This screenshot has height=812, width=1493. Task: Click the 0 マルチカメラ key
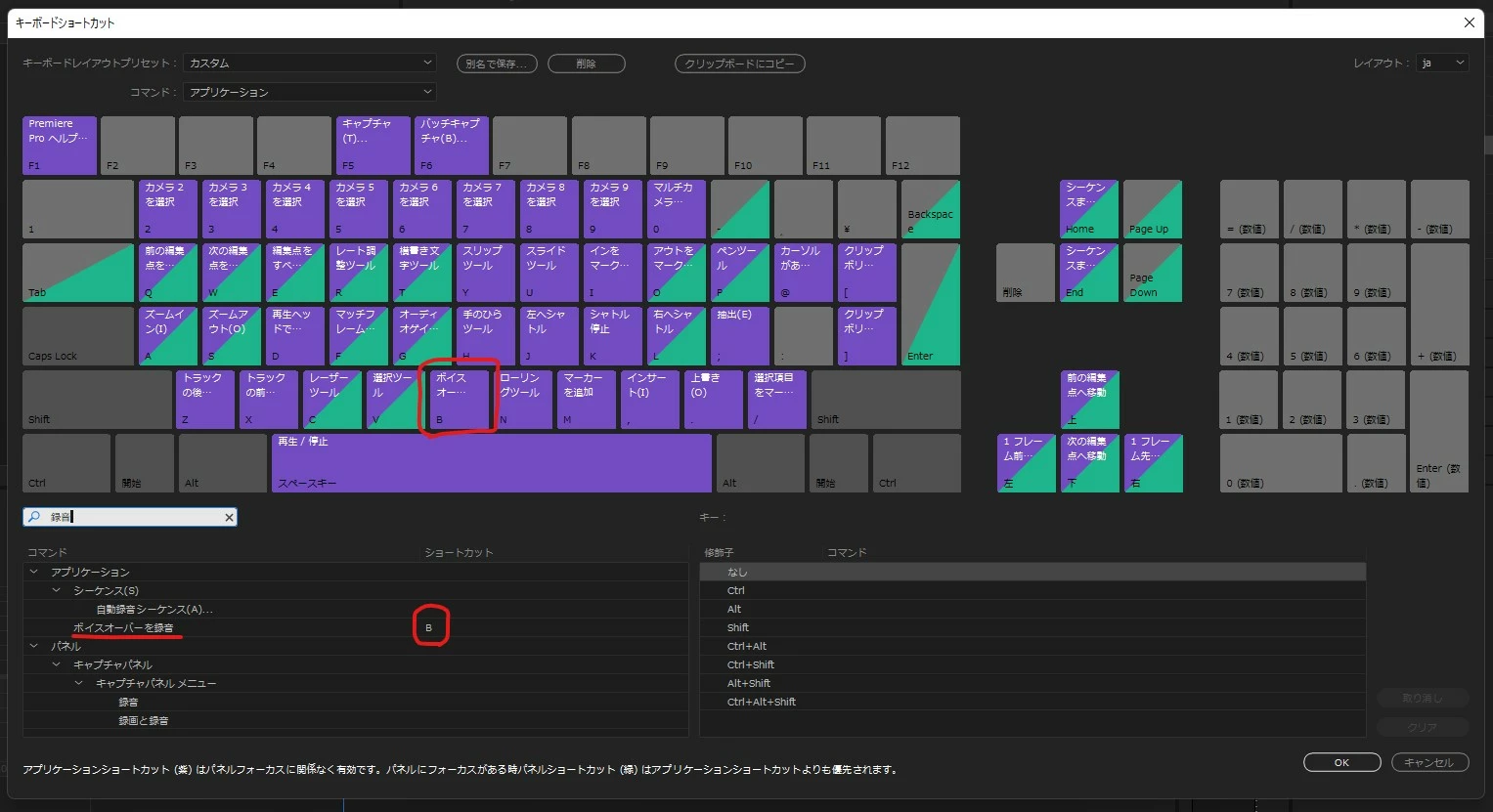(677, 209)
